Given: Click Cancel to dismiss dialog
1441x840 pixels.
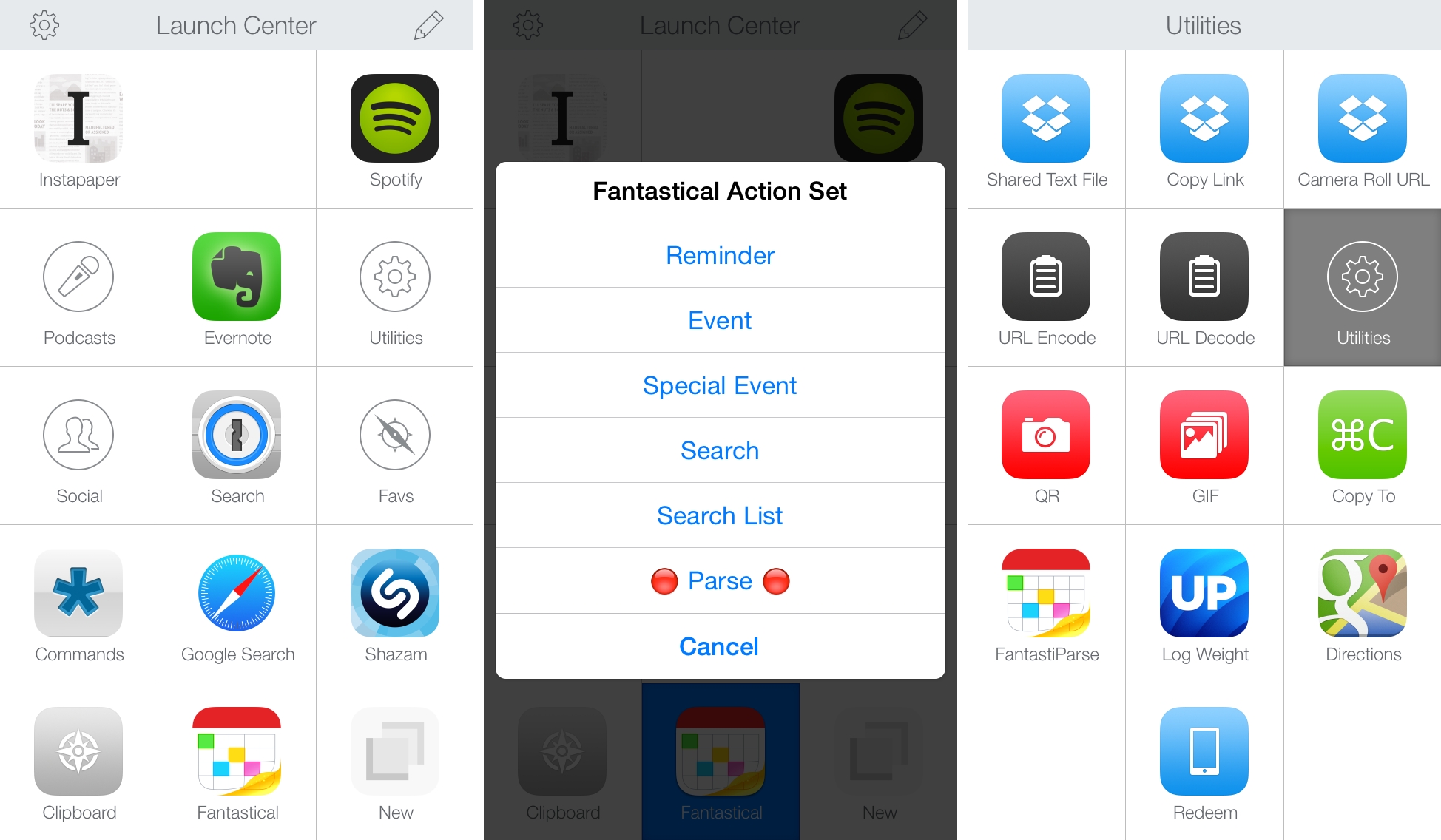Looking at the screenshot, I should click(x=718, y=646).
